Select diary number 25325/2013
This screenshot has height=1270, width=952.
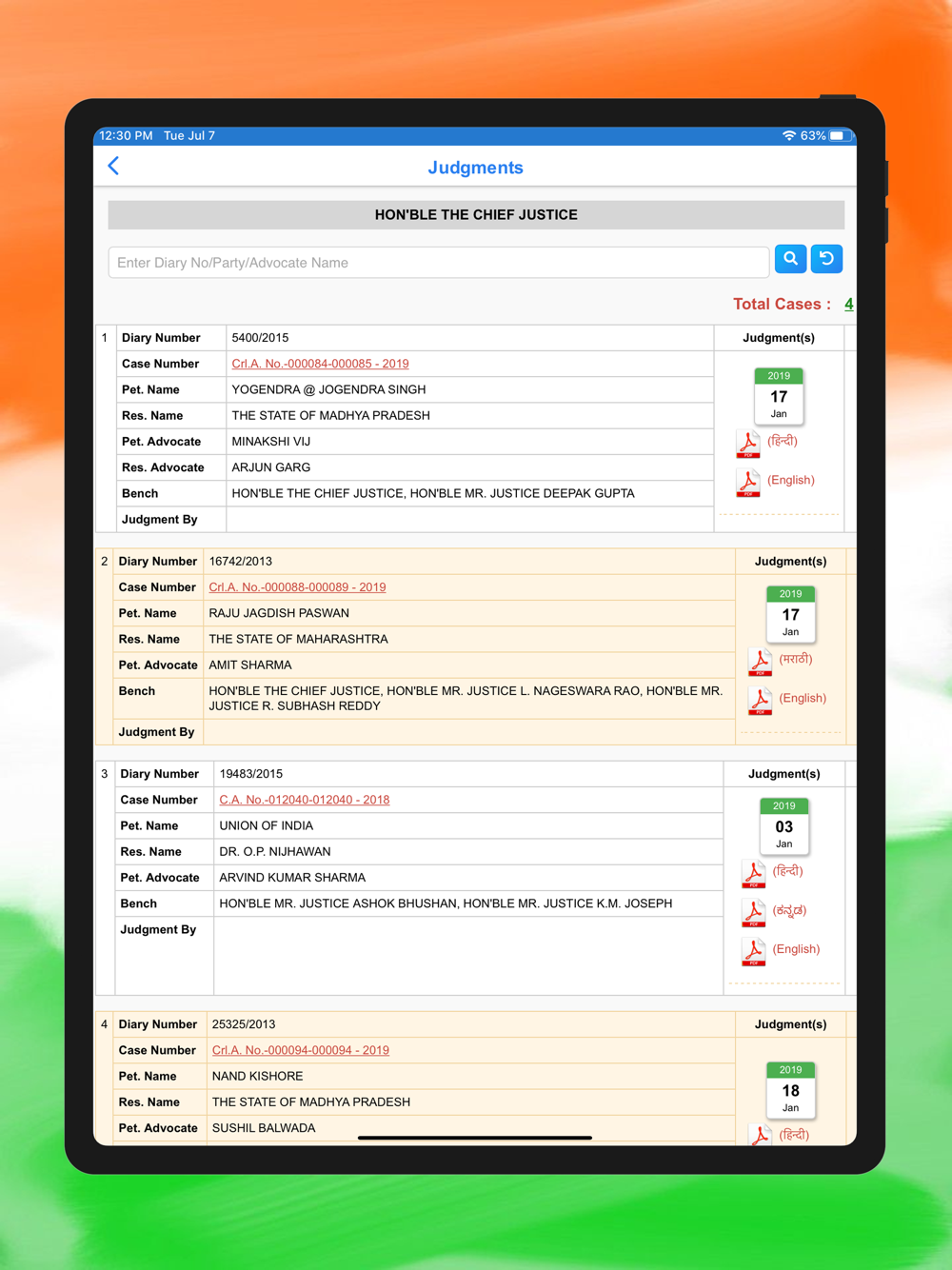tap(244, 1024)
